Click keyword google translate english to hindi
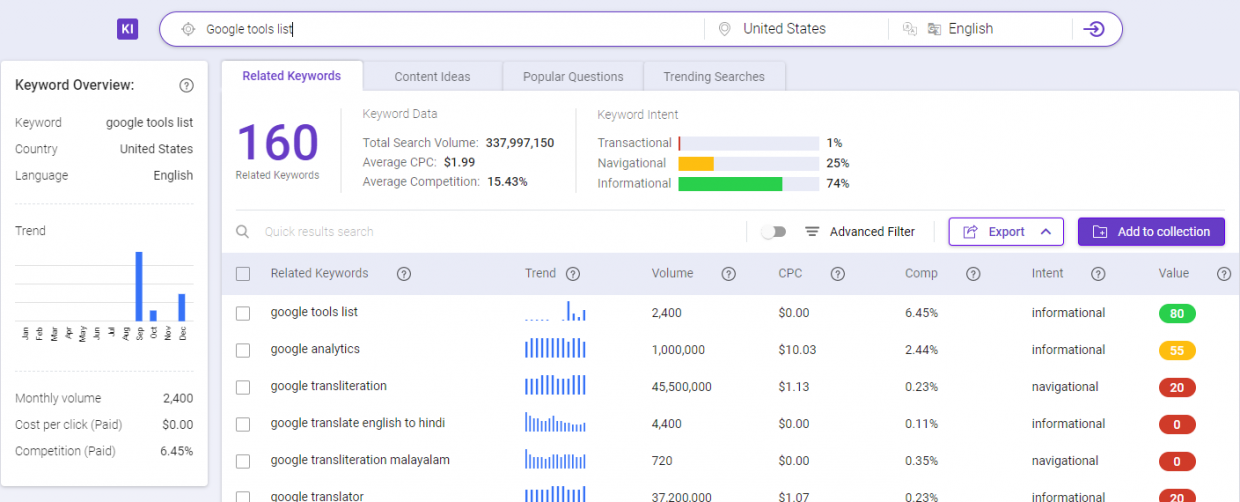 point(358,423)
